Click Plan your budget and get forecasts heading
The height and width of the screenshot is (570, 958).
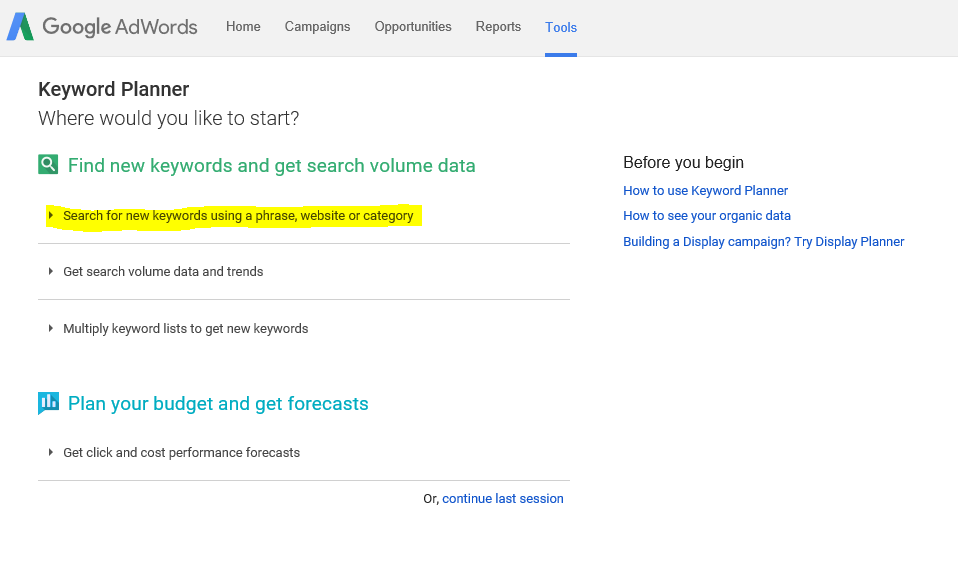tap(218, 404)
